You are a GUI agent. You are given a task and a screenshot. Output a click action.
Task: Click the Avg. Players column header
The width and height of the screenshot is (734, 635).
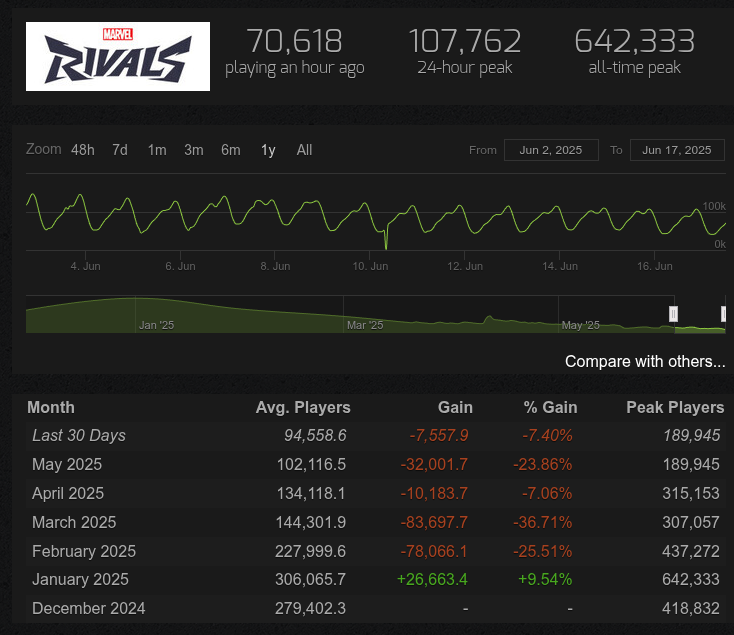pyautogui.click(x=303, y=408)
